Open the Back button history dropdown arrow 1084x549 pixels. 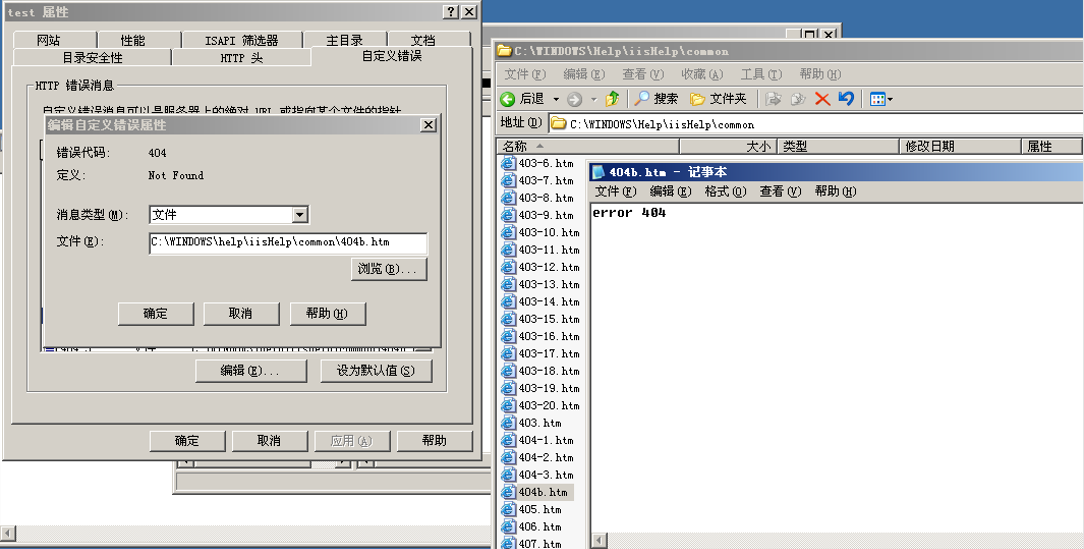(556, 100)
